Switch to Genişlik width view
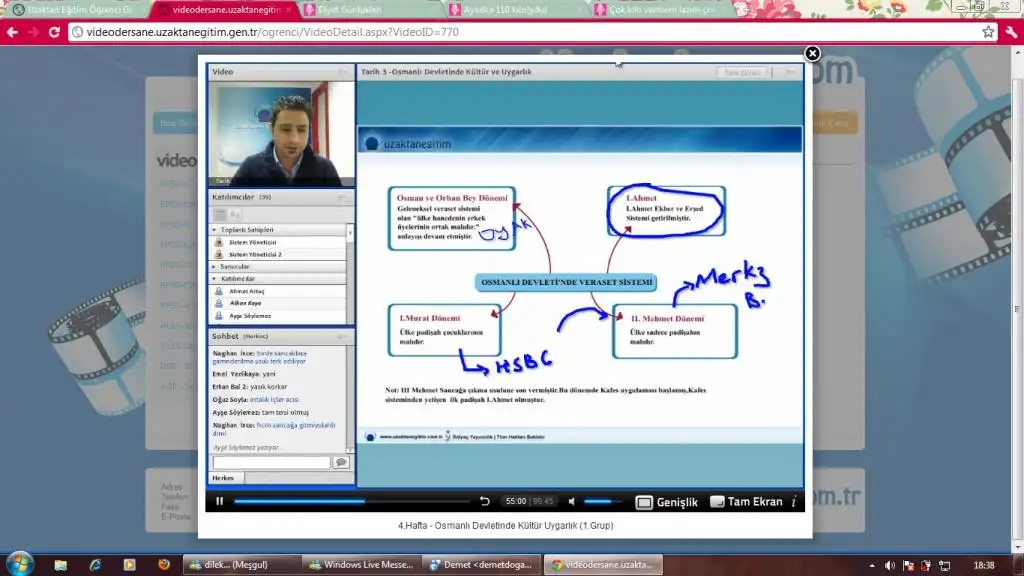Image resolution: width=1024 pixels, height=576 pixels. coord(667,502)
